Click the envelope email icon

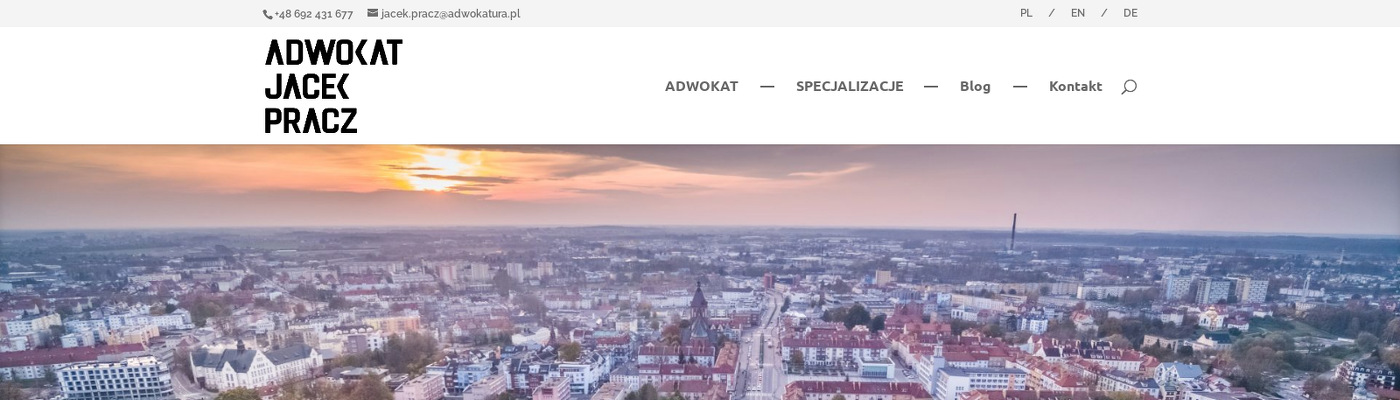(x=372, y=13)
